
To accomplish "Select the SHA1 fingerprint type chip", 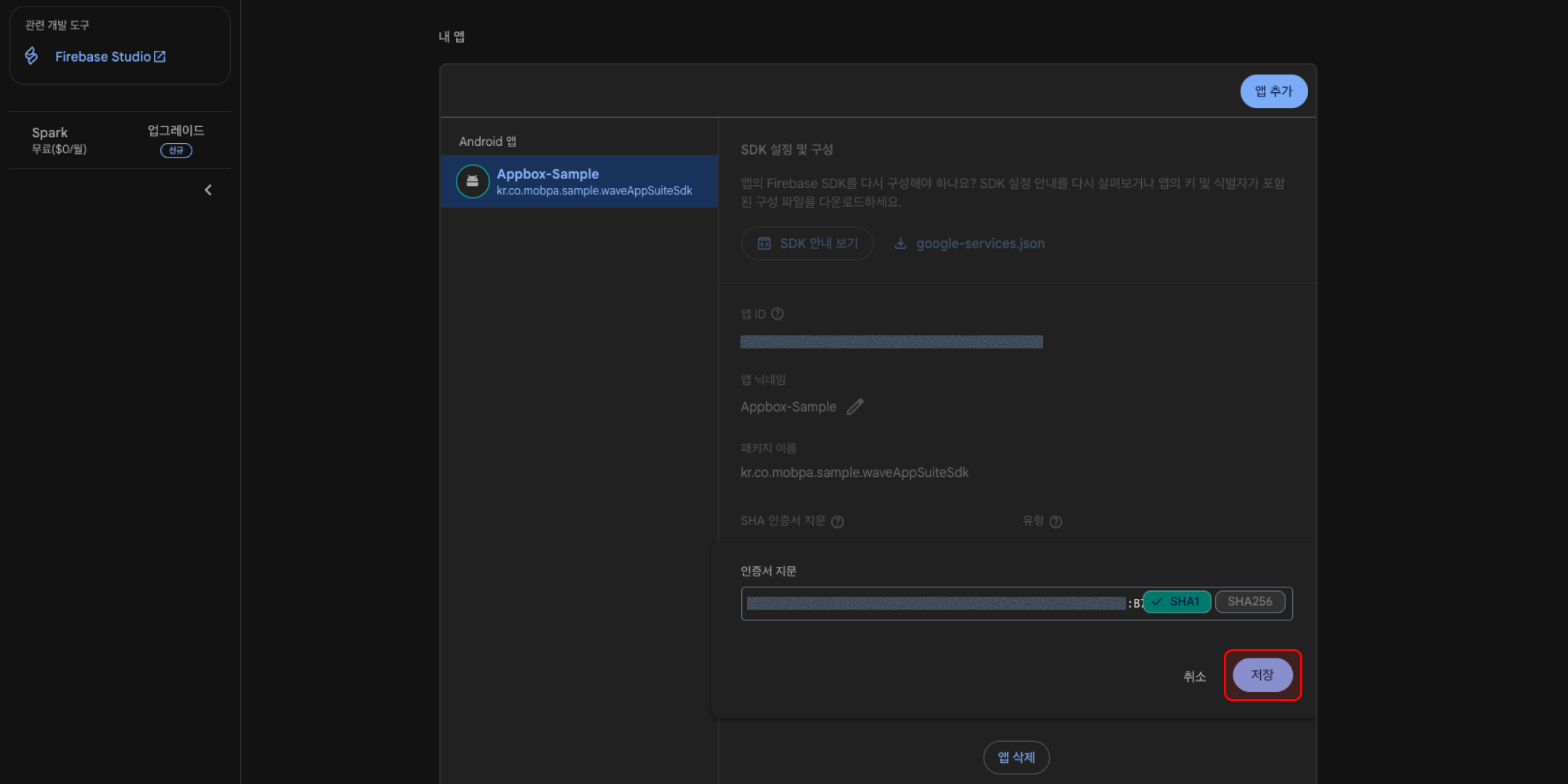I will pyautogui.click(x=1177, y=602).
